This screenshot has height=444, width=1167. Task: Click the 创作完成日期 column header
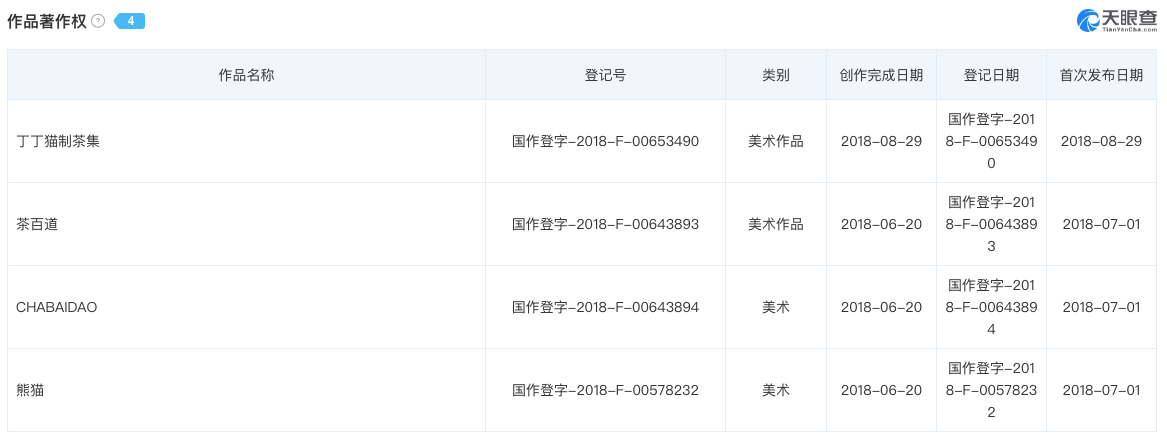coord(881,75)
